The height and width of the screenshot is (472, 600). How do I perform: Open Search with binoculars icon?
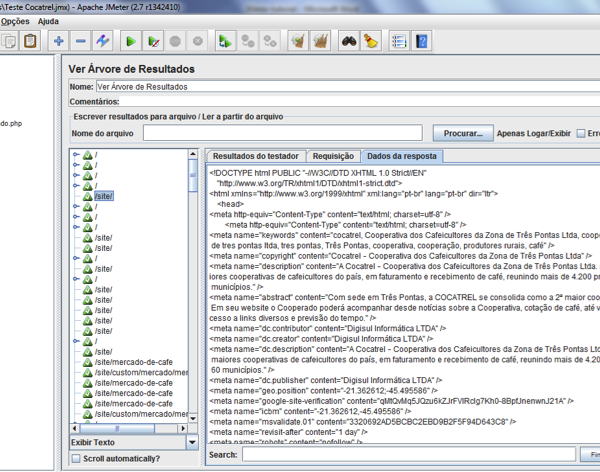(x=349, y=41)
